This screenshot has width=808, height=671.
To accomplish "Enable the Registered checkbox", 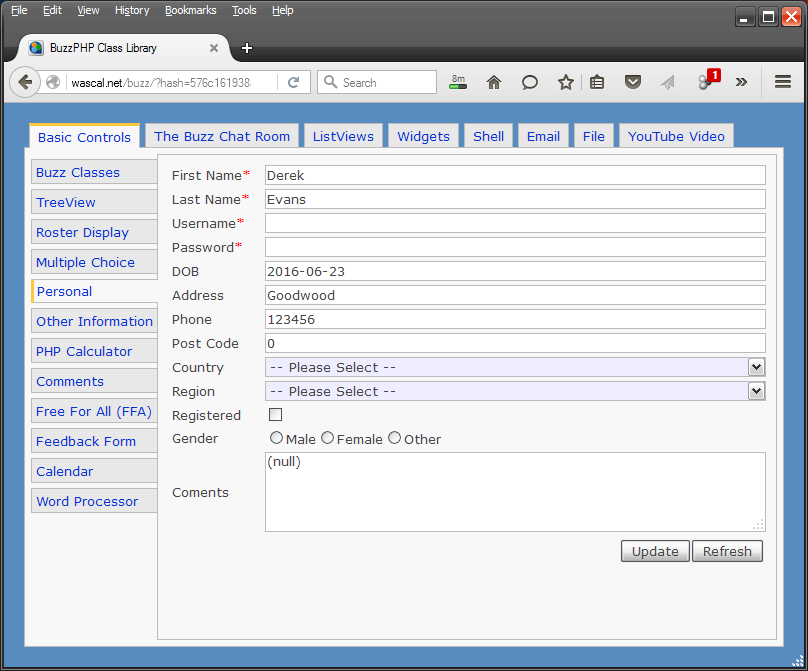I will [x=275, y=414].
